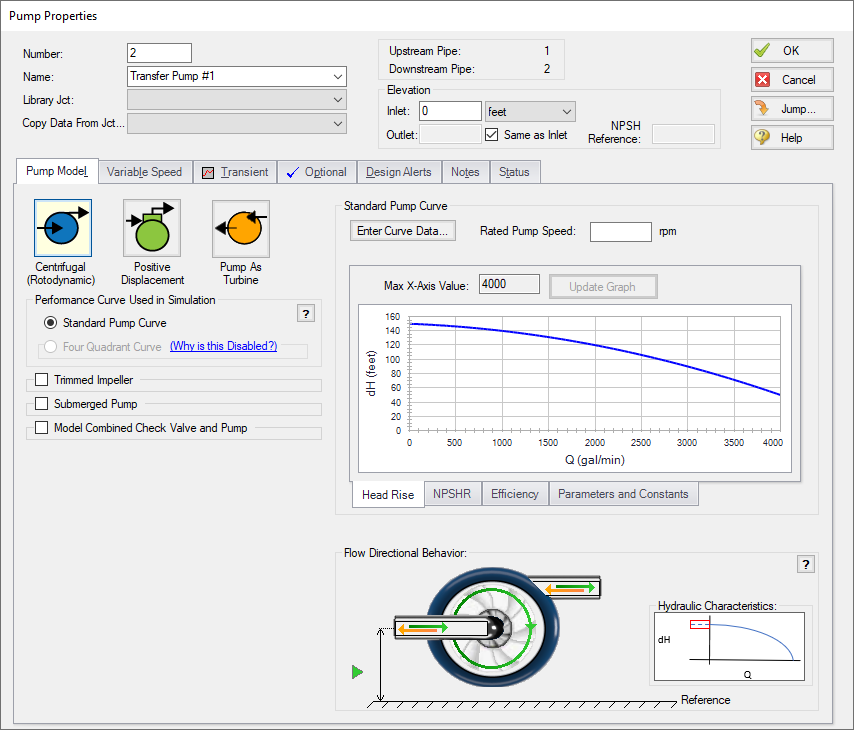Select the Positive Displacement pump icon
The height and width of the screenshot is (730, 854).
point(151,227)
